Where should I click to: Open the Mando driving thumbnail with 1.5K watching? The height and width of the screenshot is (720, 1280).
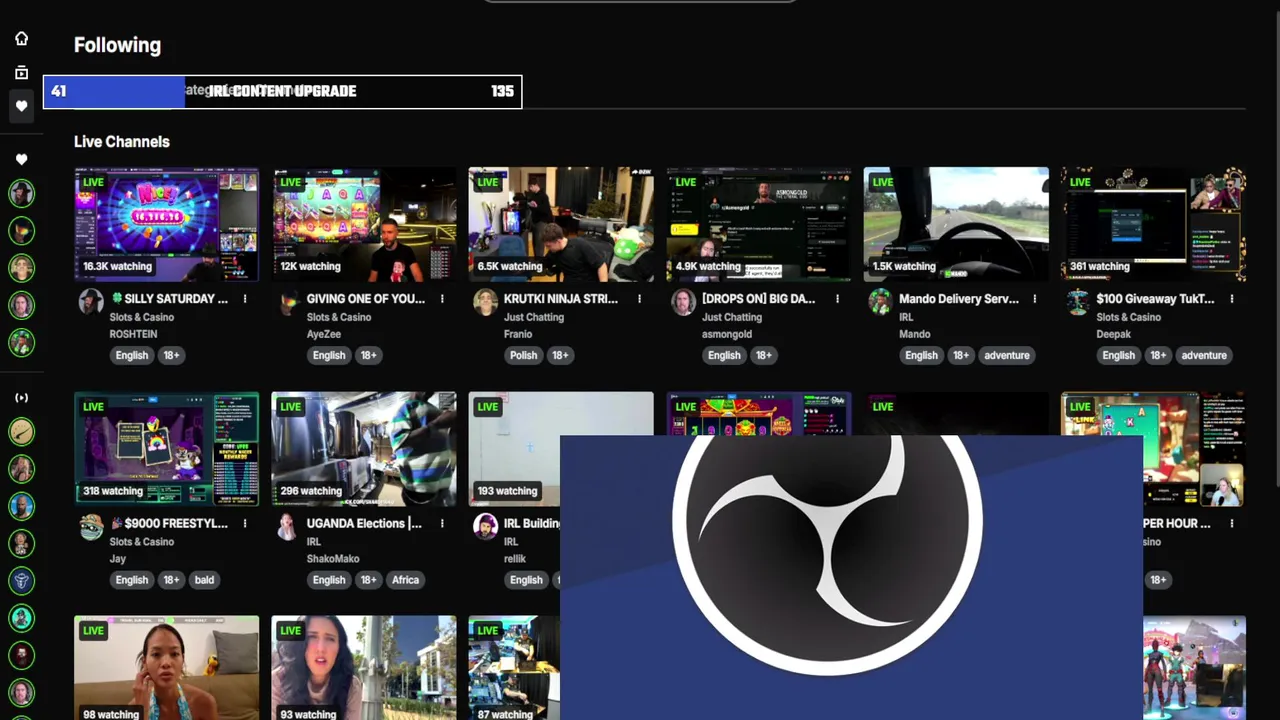click(x=956, y=224)
